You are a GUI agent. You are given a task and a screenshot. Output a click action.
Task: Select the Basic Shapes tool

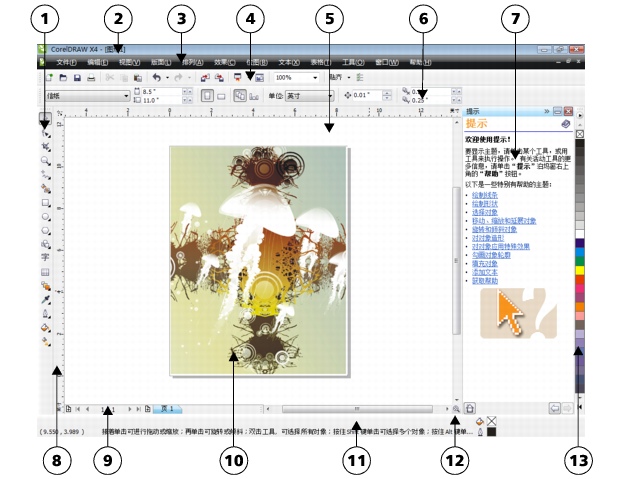point(46,244)
